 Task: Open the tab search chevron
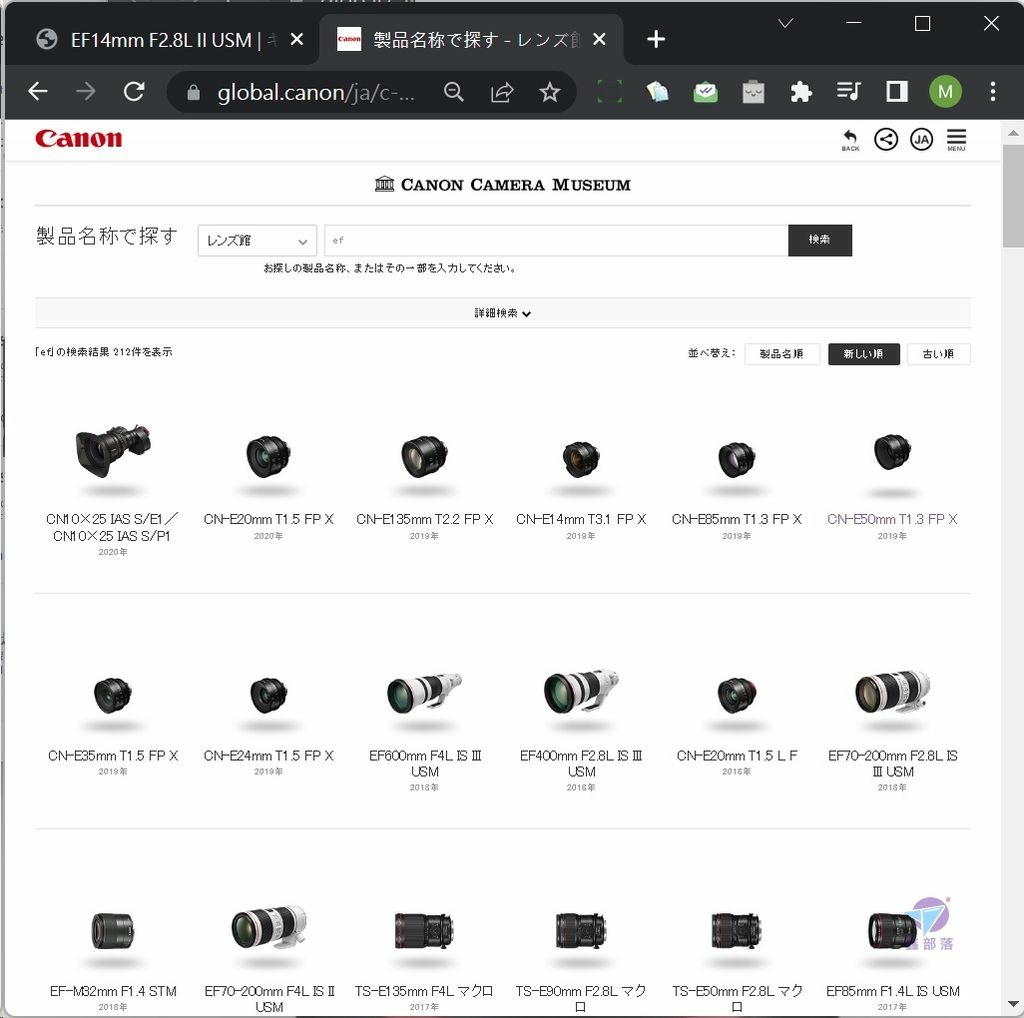click(x=786, y=24)
